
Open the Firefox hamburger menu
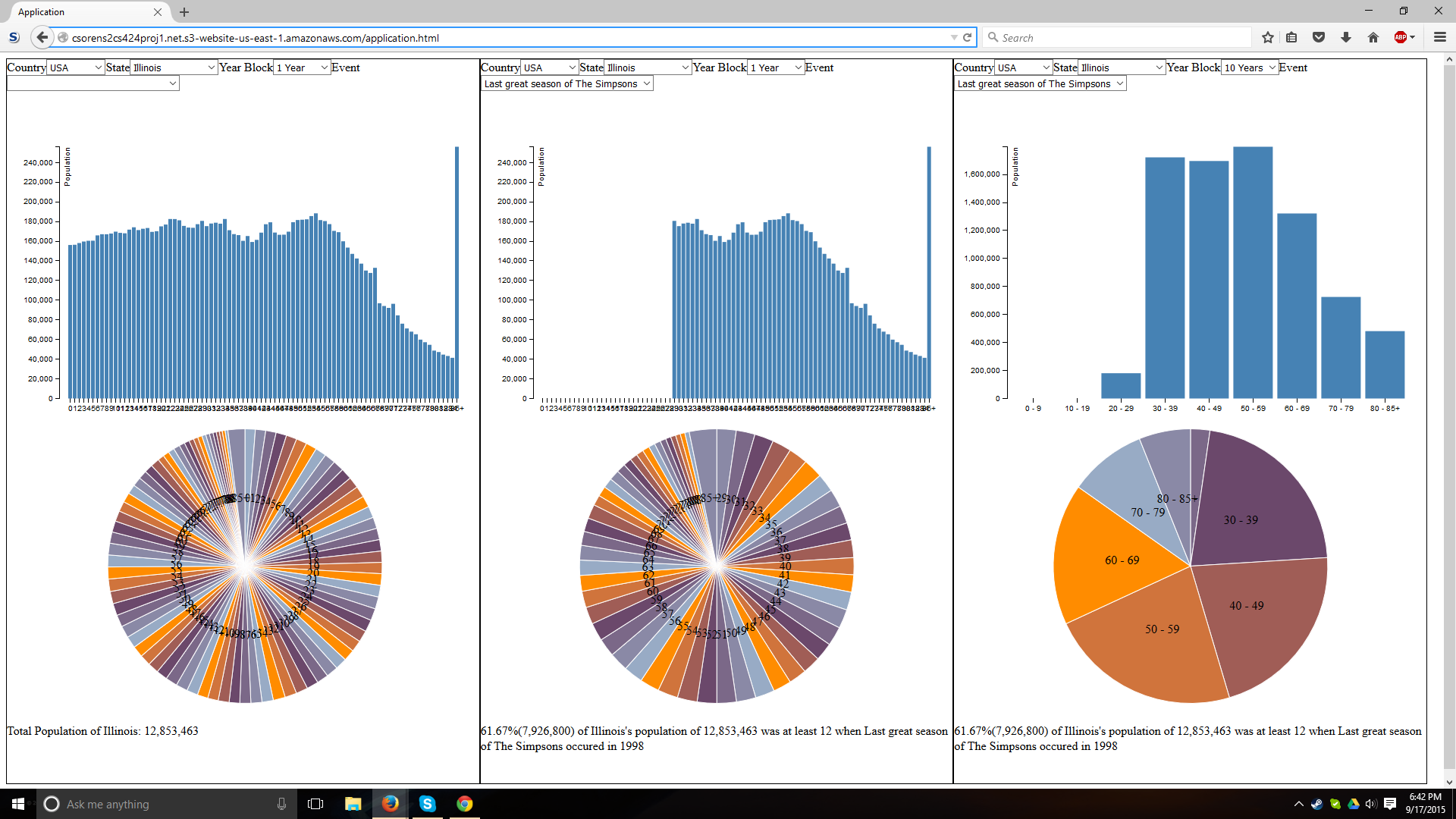pos(1439,37)
